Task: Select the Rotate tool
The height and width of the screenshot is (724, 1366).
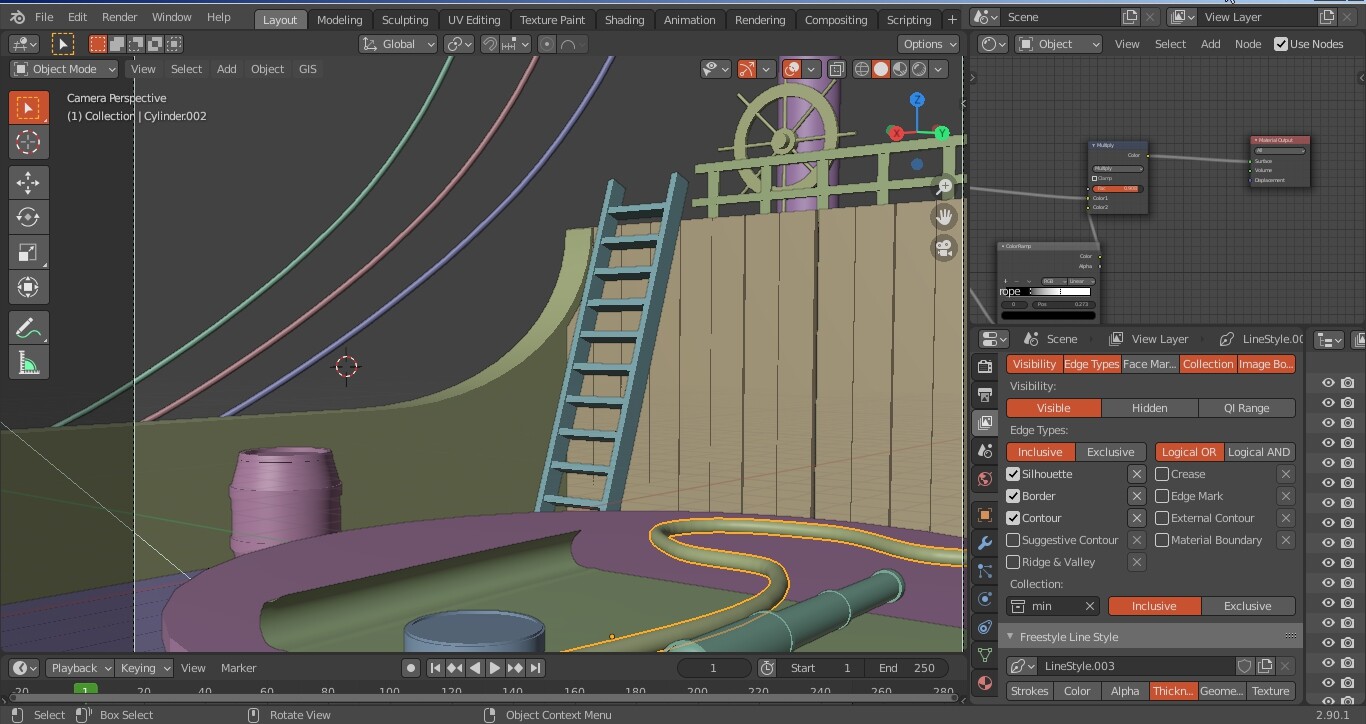Action: click(28, 217)
